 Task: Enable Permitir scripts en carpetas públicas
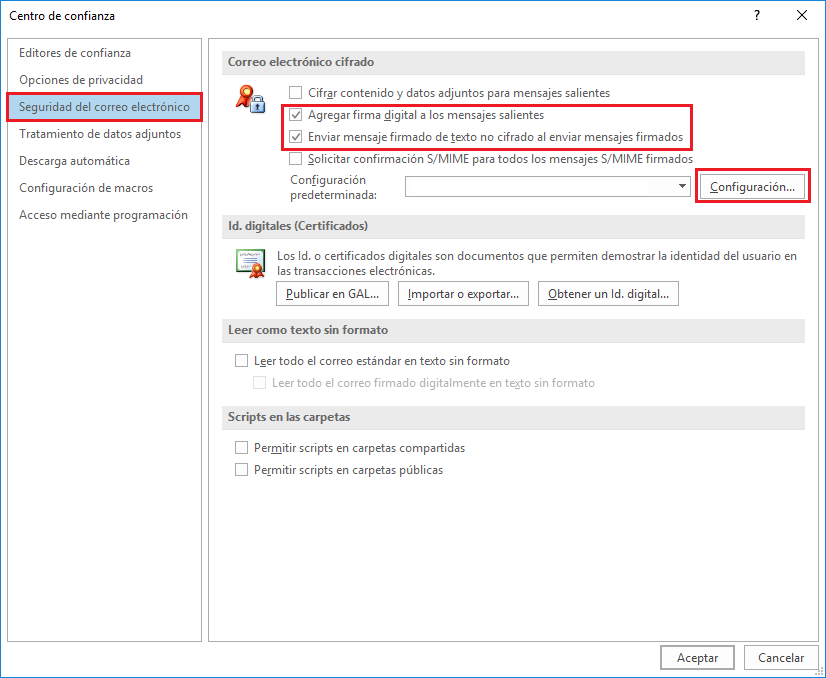pos(241,470)
